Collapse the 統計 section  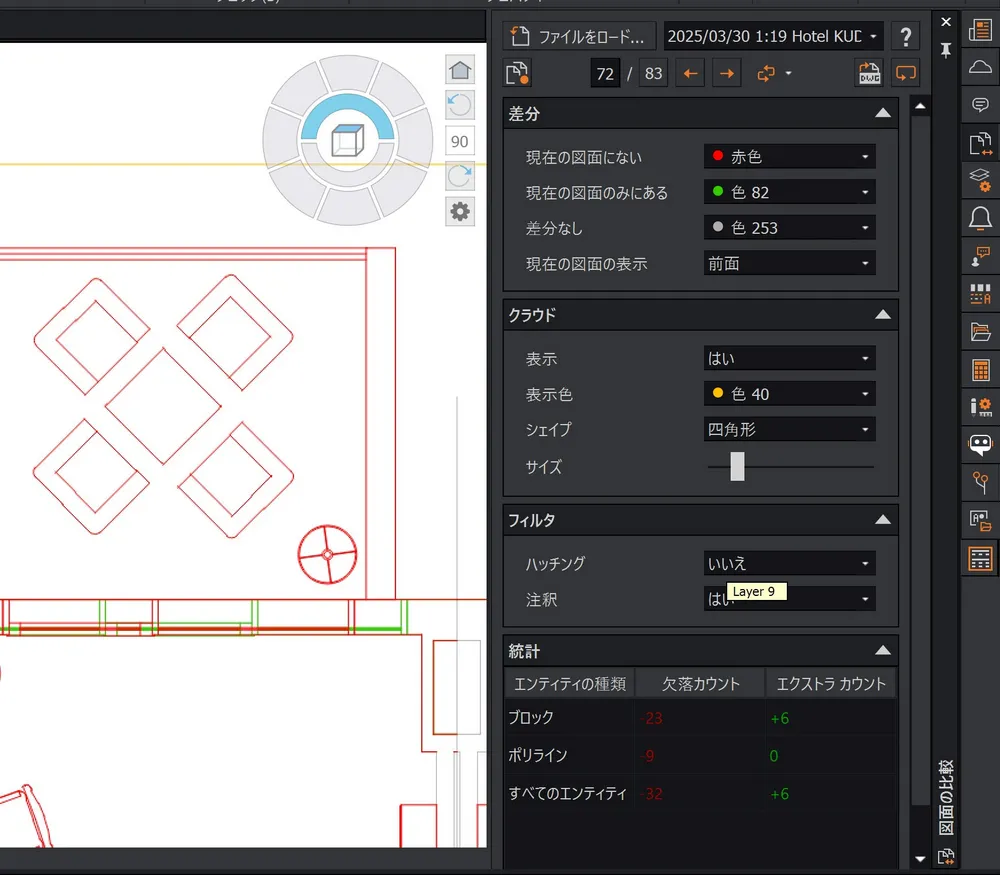pos(883,651)
